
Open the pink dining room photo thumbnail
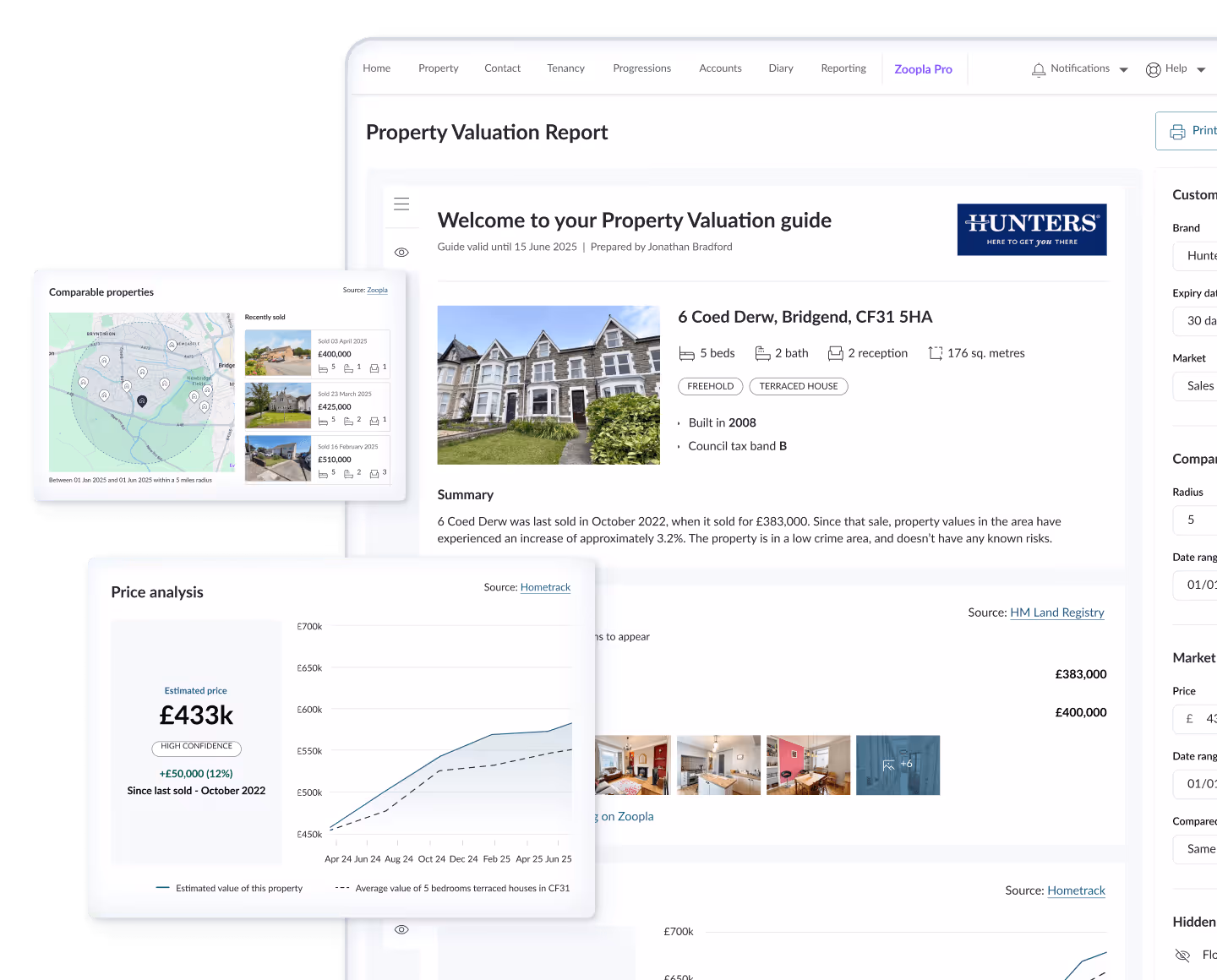pos(808,765)
